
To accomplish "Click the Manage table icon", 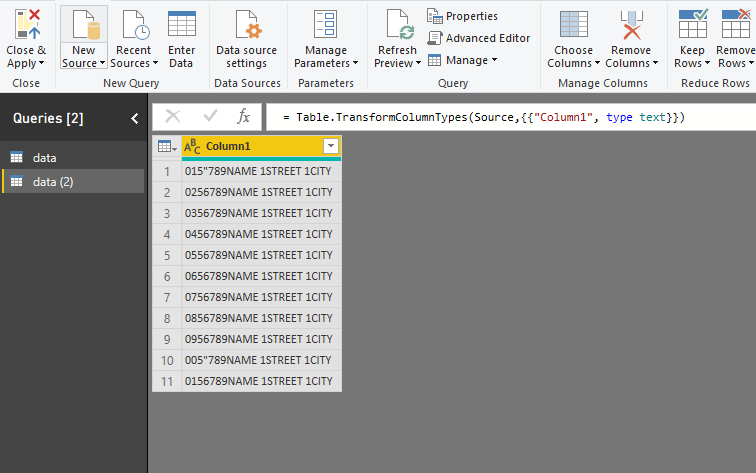I will pyautogui.click(x=434, y=60).
